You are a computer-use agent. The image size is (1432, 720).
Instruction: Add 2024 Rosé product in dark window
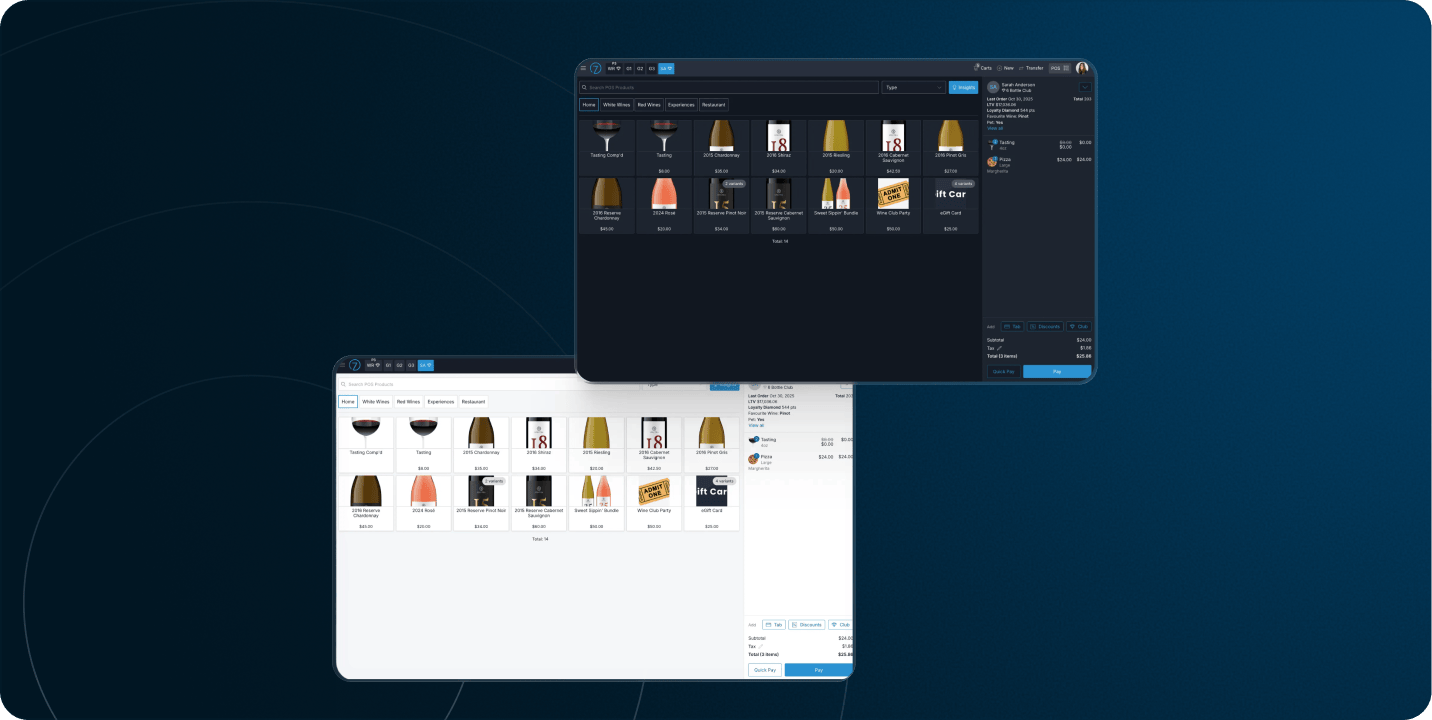point(663,206)
